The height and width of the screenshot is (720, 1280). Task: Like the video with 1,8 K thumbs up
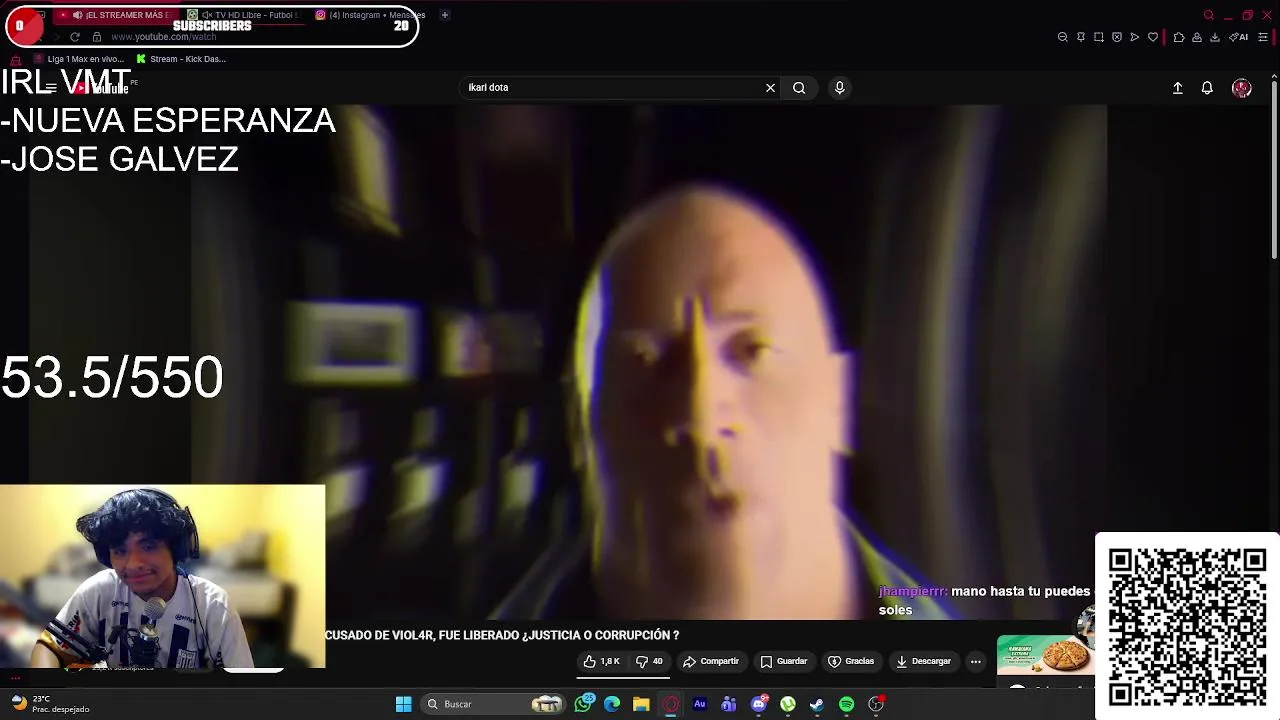[x=602, y=661]
